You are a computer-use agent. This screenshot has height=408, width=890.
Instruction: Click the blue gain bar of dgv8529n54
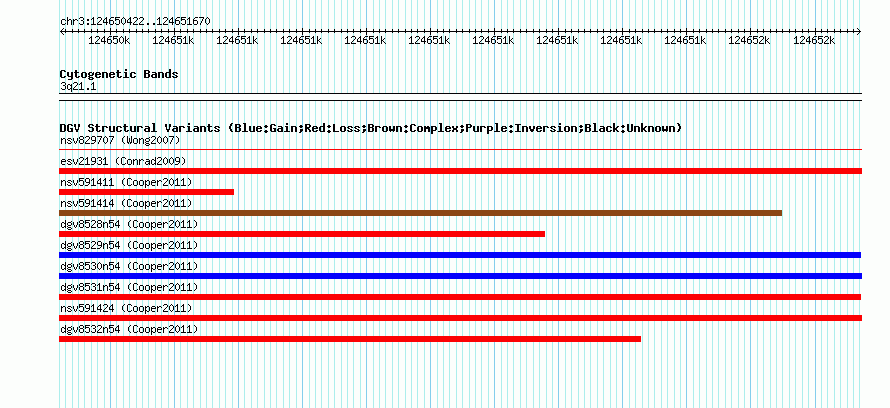(460, 255)
